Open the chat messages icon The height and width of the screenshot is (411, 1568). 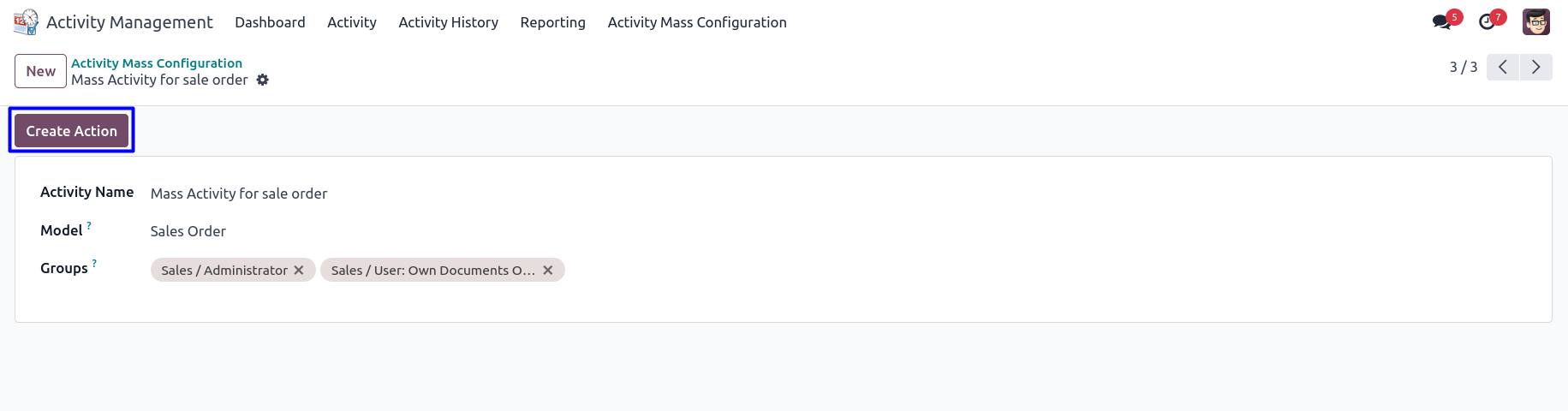pos(1442,22)
